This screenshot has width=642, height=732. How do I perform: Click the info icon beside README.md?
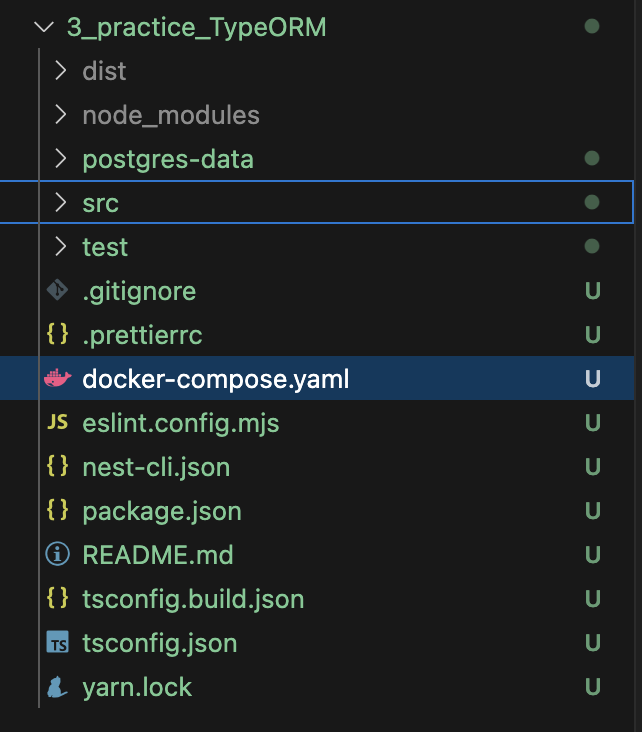coord(58,555)
